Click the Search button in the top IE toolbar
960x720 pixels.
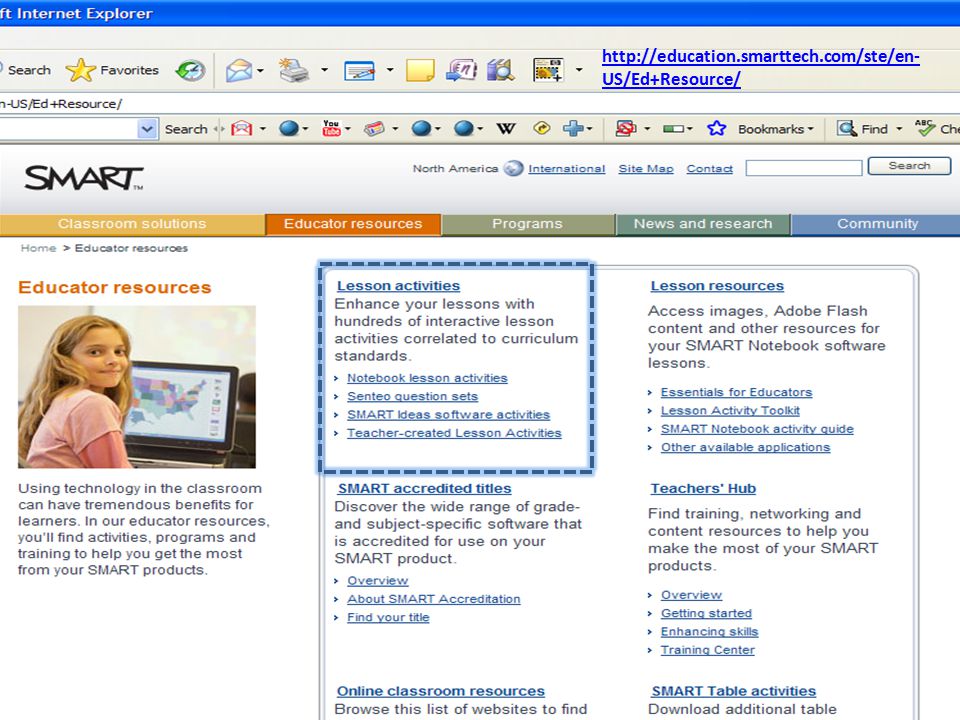coord(25,70)
